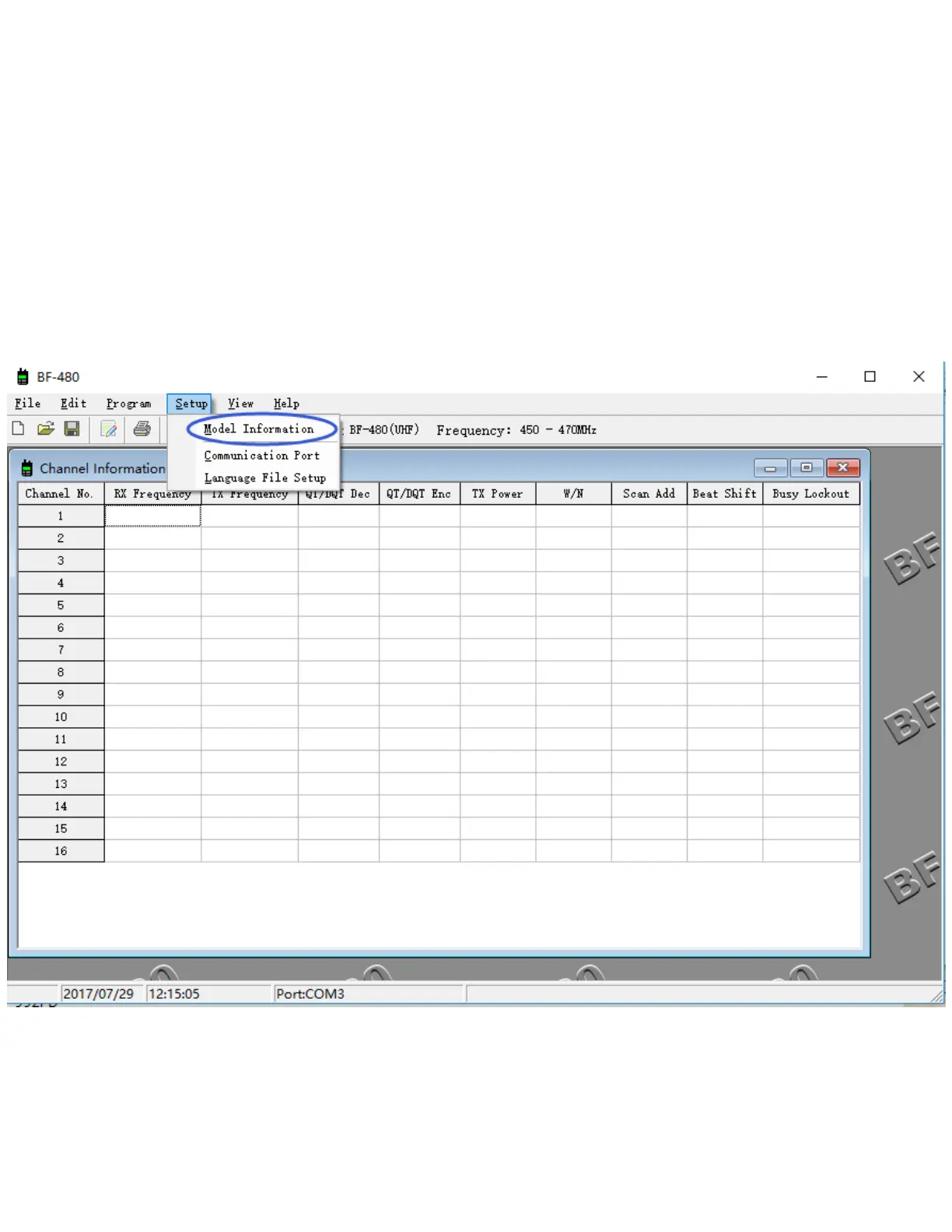Restore the Channel Information child window
The image size is (952, 1232).
807,467
